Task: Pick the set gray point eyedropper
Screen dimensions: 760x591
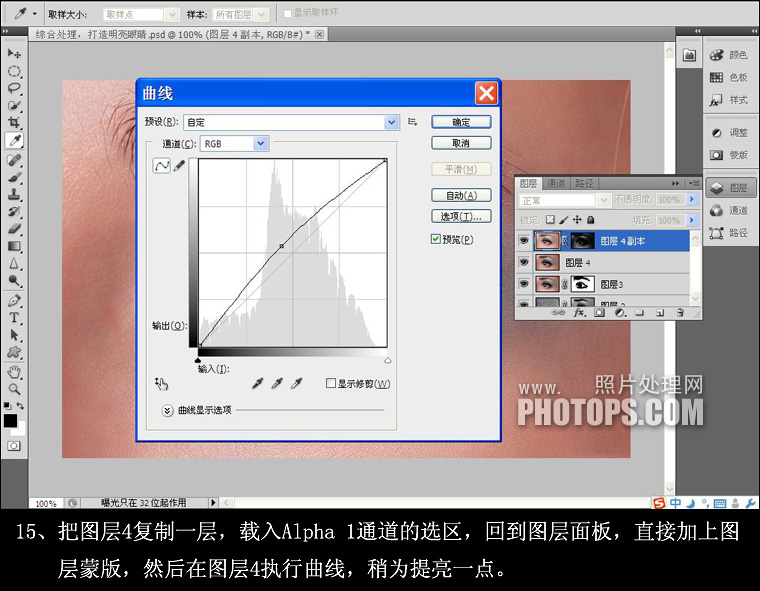Action: (277, 383)
